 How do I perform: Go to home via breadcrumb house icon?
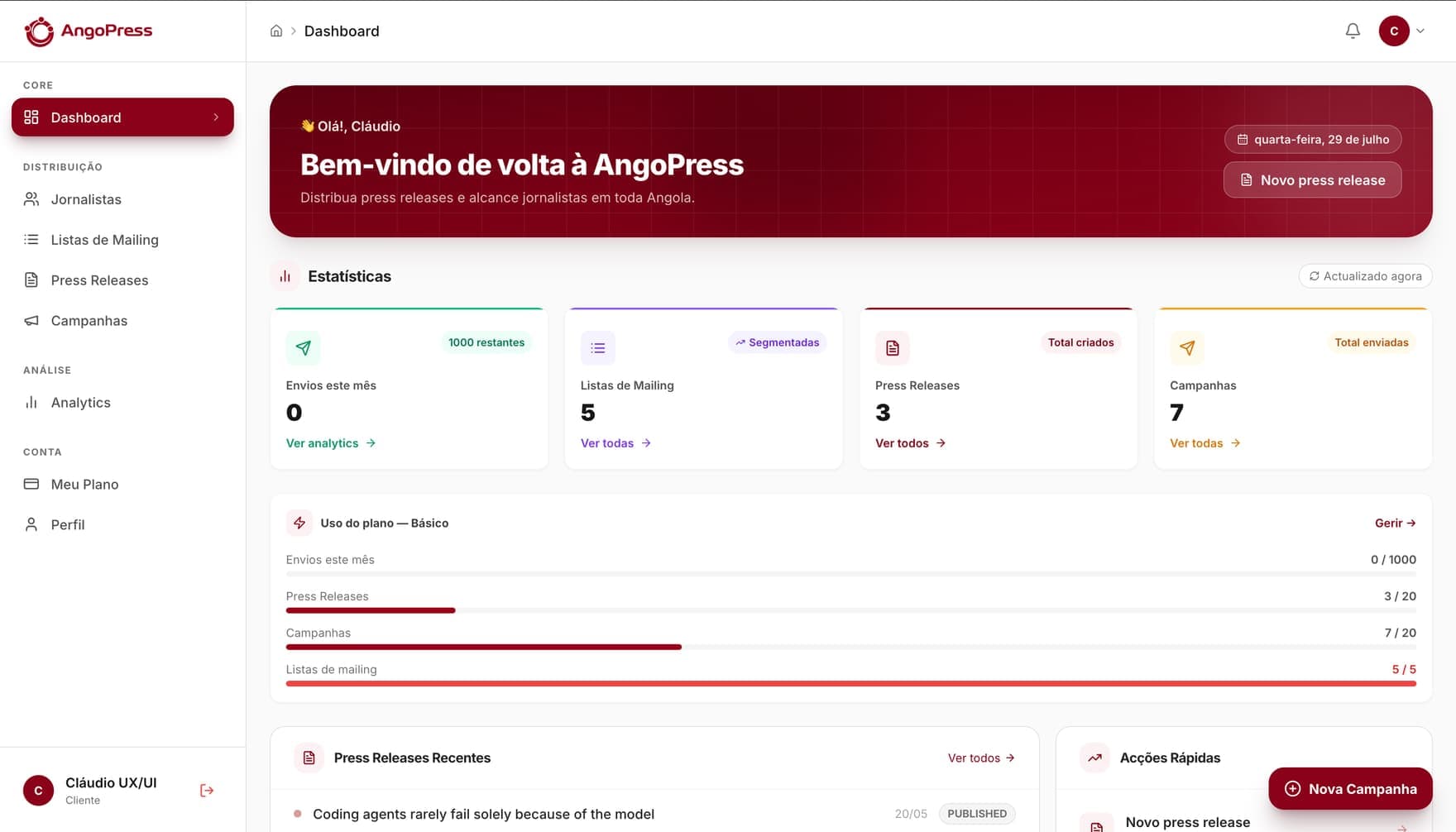tap(276, 31)
